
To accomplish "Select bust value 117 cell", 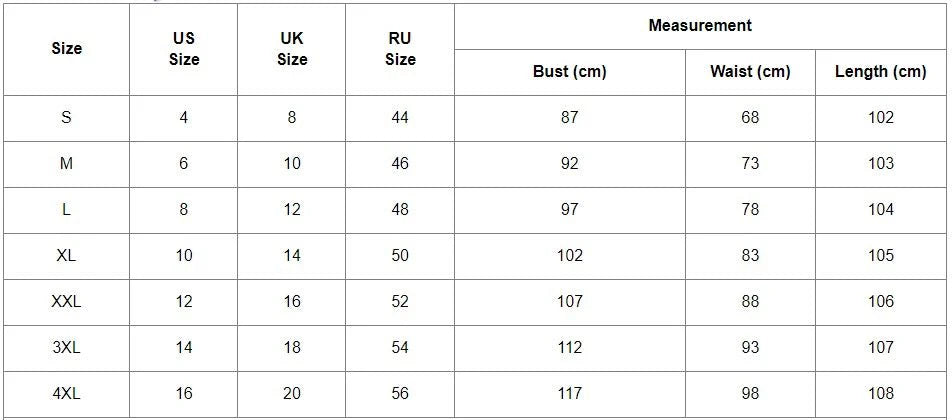I will click(570, 394).
